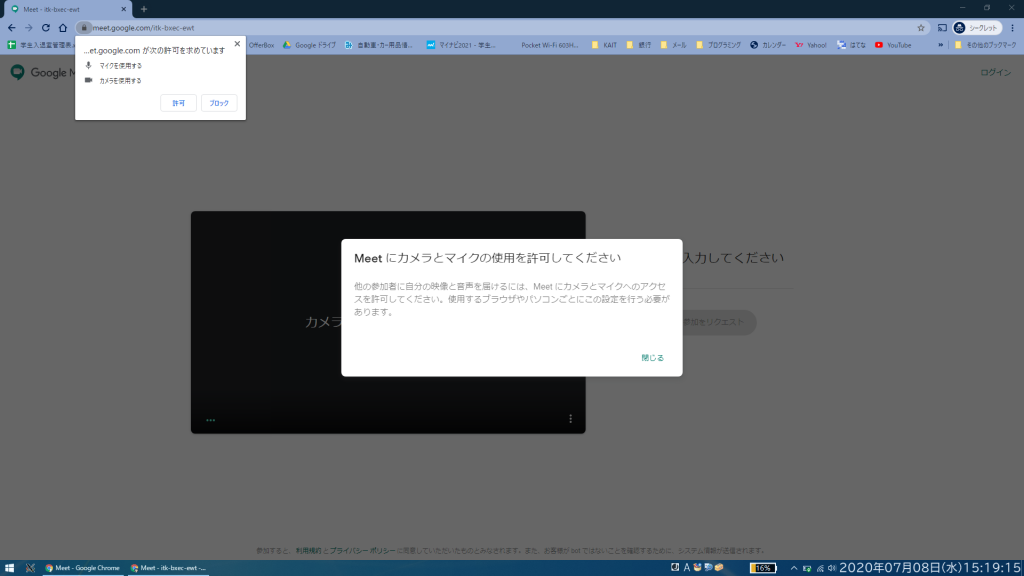The image size is (1024, 576).
Task: Open the マイナビ2021 bookmark
Action: pyautogui.click(x=461, y=45)
